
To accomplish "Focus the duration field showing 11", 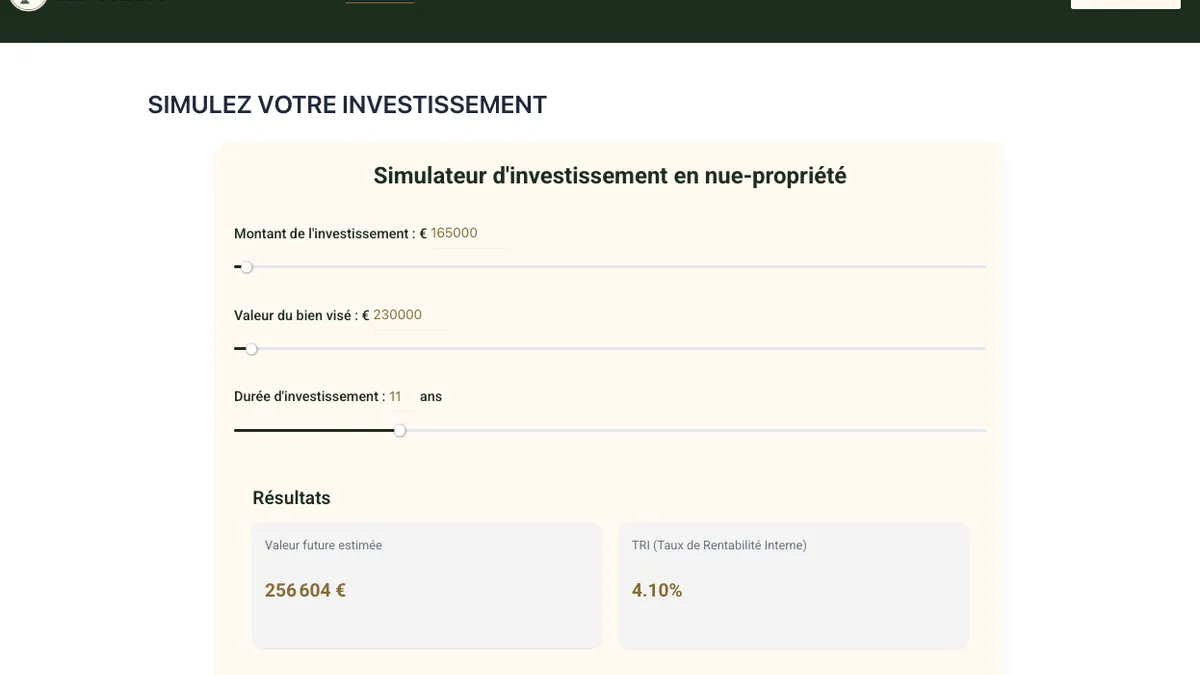I will 402,397.
